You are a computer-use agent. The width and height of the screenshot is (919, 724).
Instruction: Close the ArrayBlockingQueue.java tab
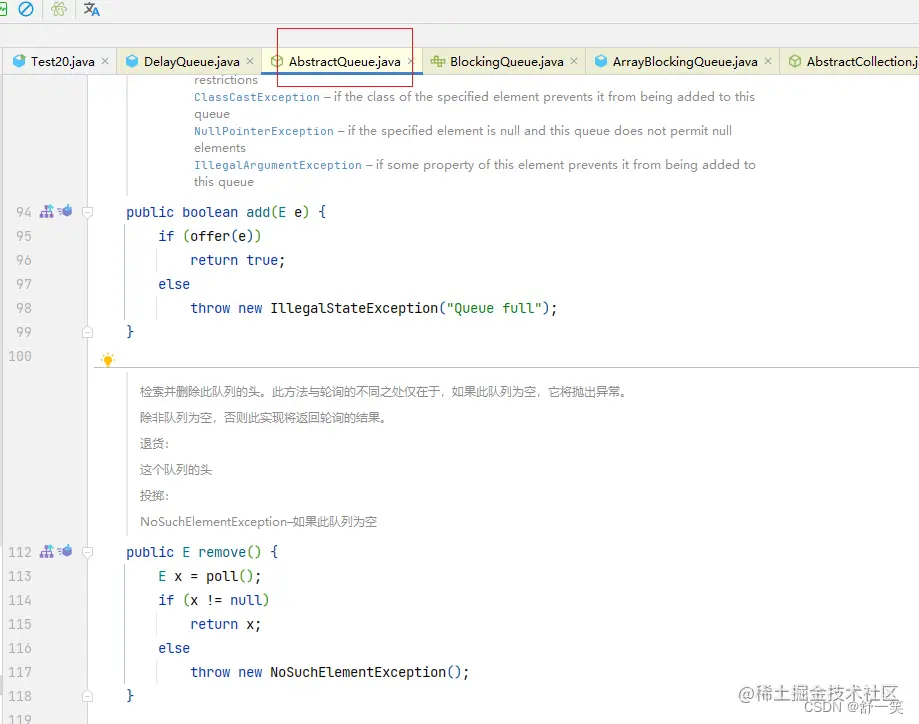(x=768, y=61)
